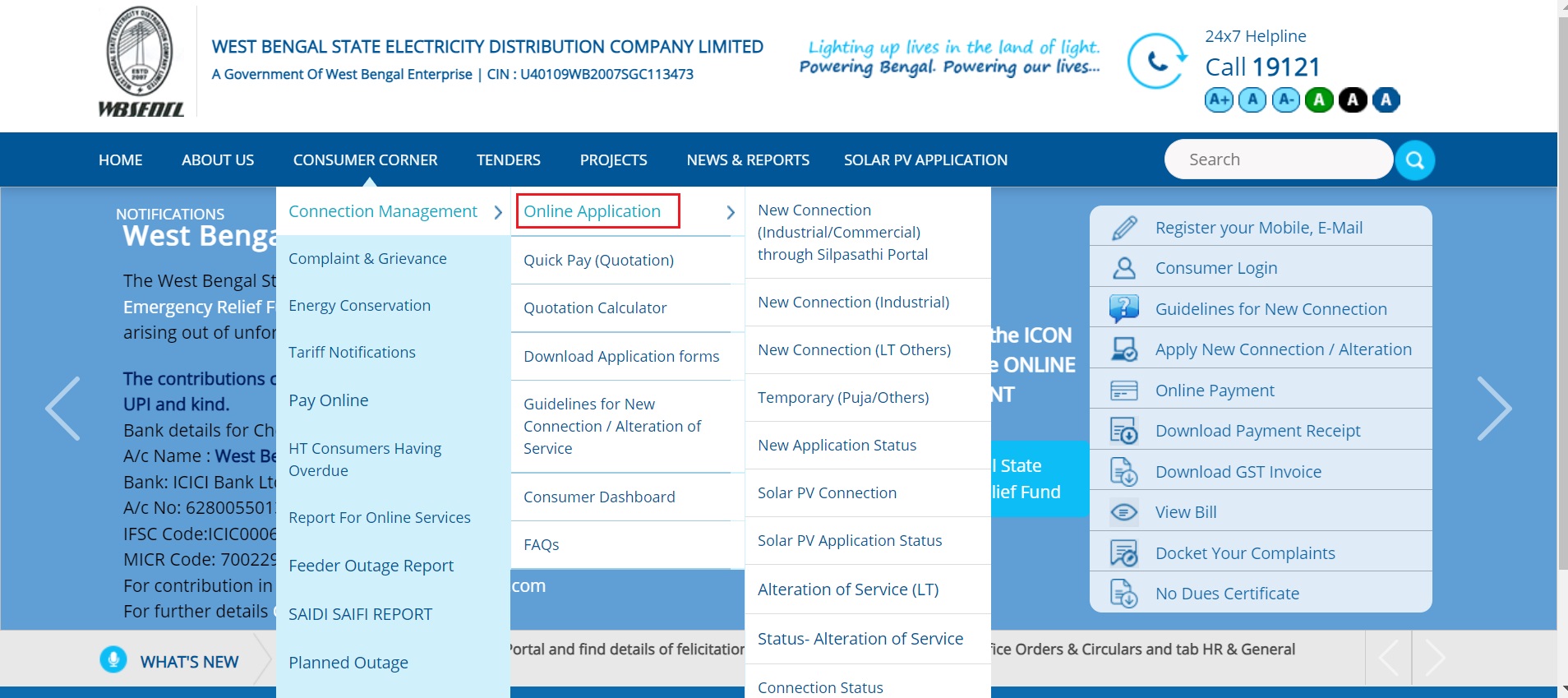1568x698 pixels.
Task: Click the helpline phone icon
Action: click(1157, 61)
